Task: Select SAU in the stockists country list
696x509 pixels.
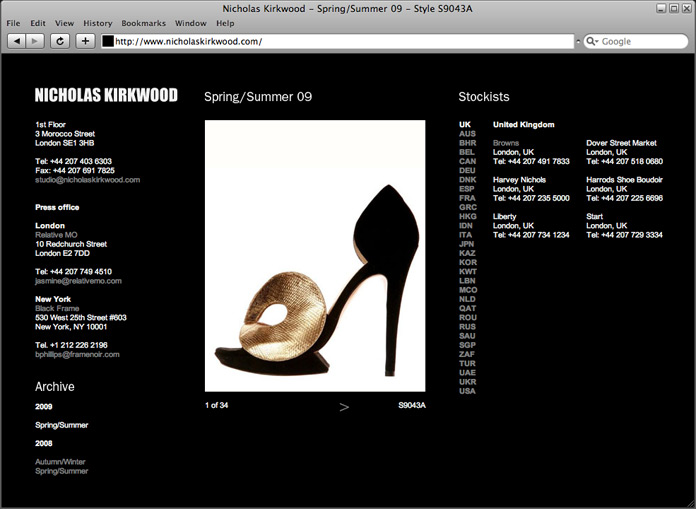Action: point(467,336)
